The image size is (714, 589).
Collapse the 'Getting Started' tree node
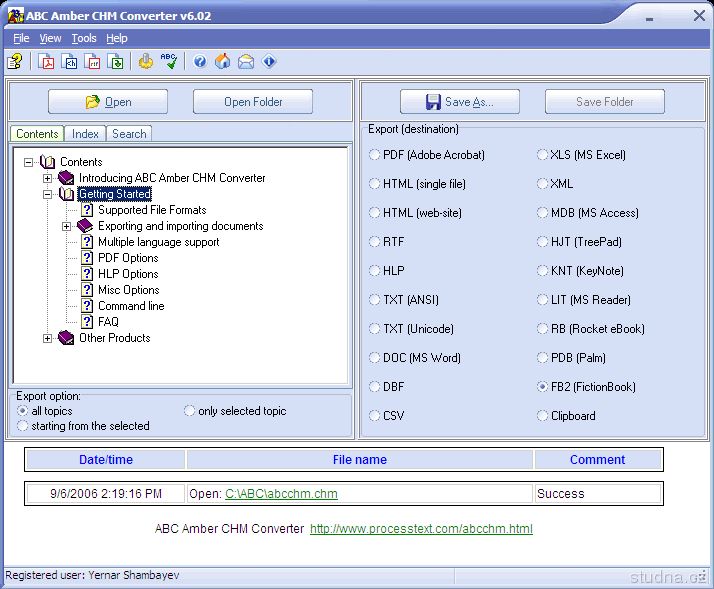click(x=47, y=194)
